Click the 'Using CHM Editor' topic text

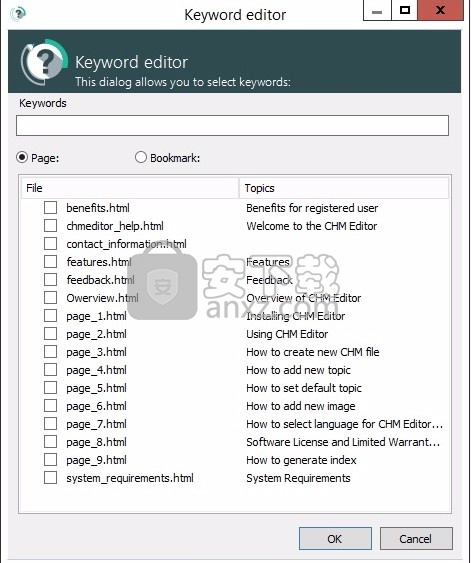point(287,334)
